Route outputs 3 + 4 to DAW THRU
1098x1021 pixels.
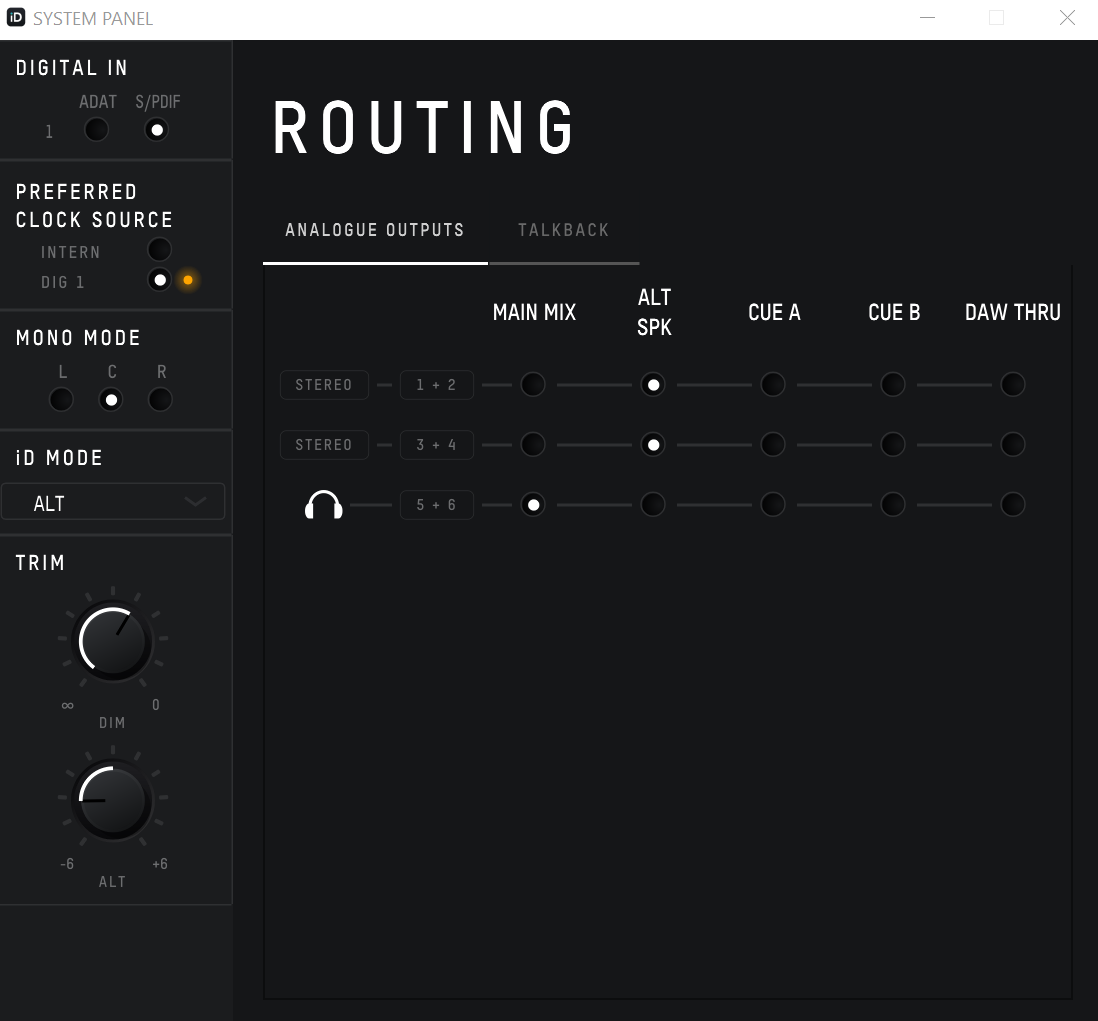[1013, 445]
